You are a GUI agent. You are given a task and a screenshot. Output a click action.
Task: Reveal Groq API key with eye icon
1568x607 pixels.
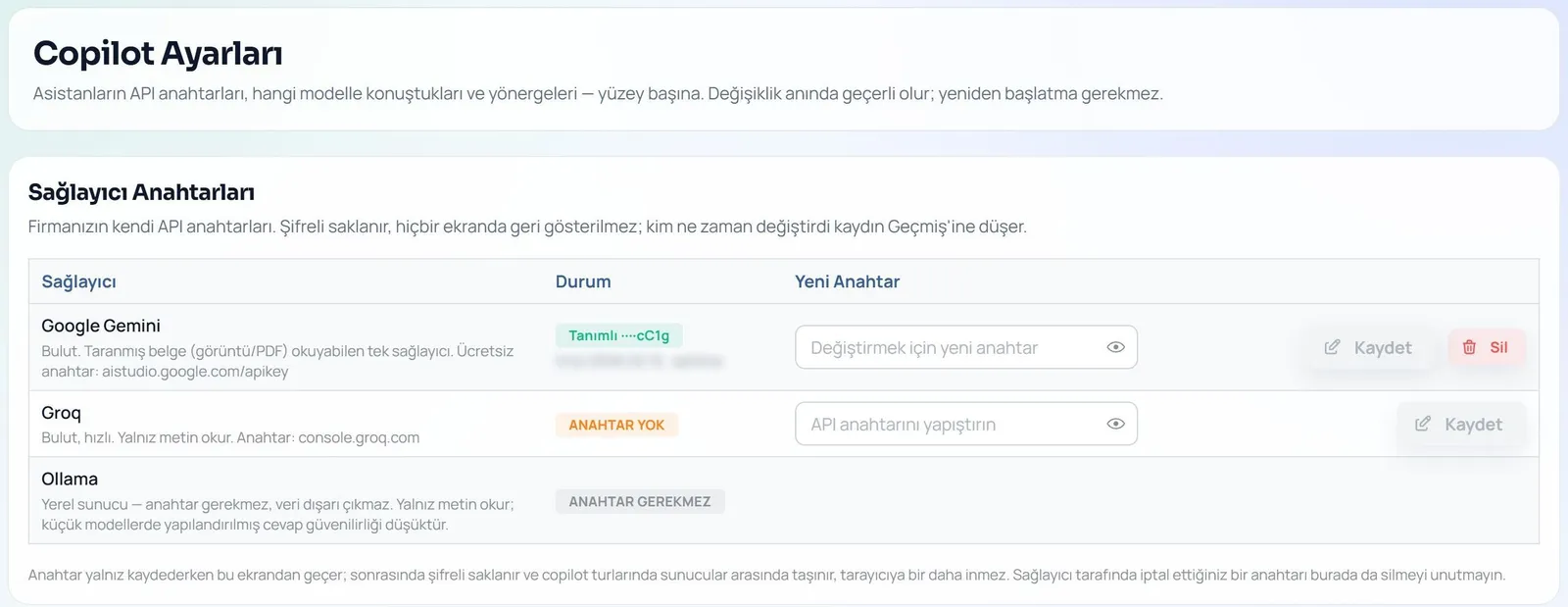pyautogui.click(x=1115, y=424)
